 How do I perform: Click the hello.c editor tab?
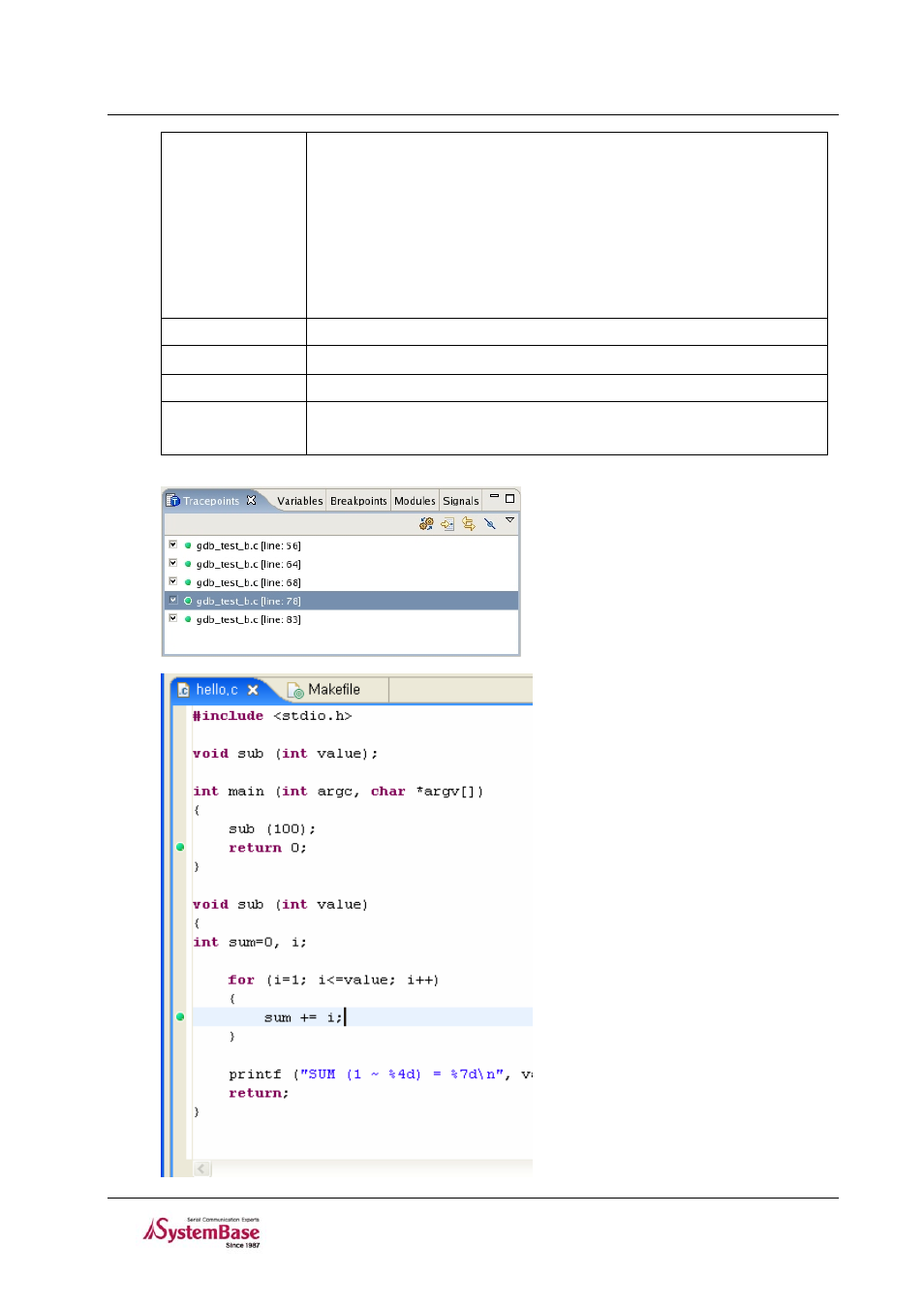pyautogui.click(x=217, y=690)
